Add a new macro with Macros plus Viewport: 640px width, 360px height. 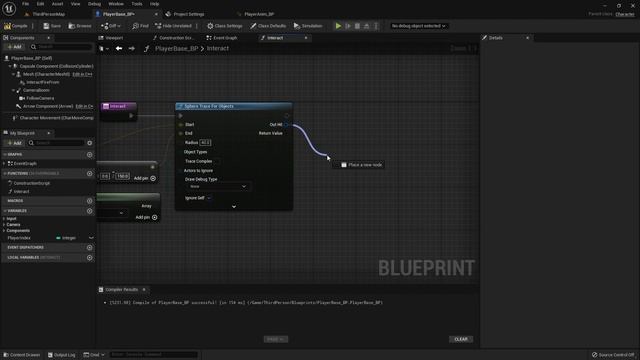pyautogui.click(x=89, y=201)
